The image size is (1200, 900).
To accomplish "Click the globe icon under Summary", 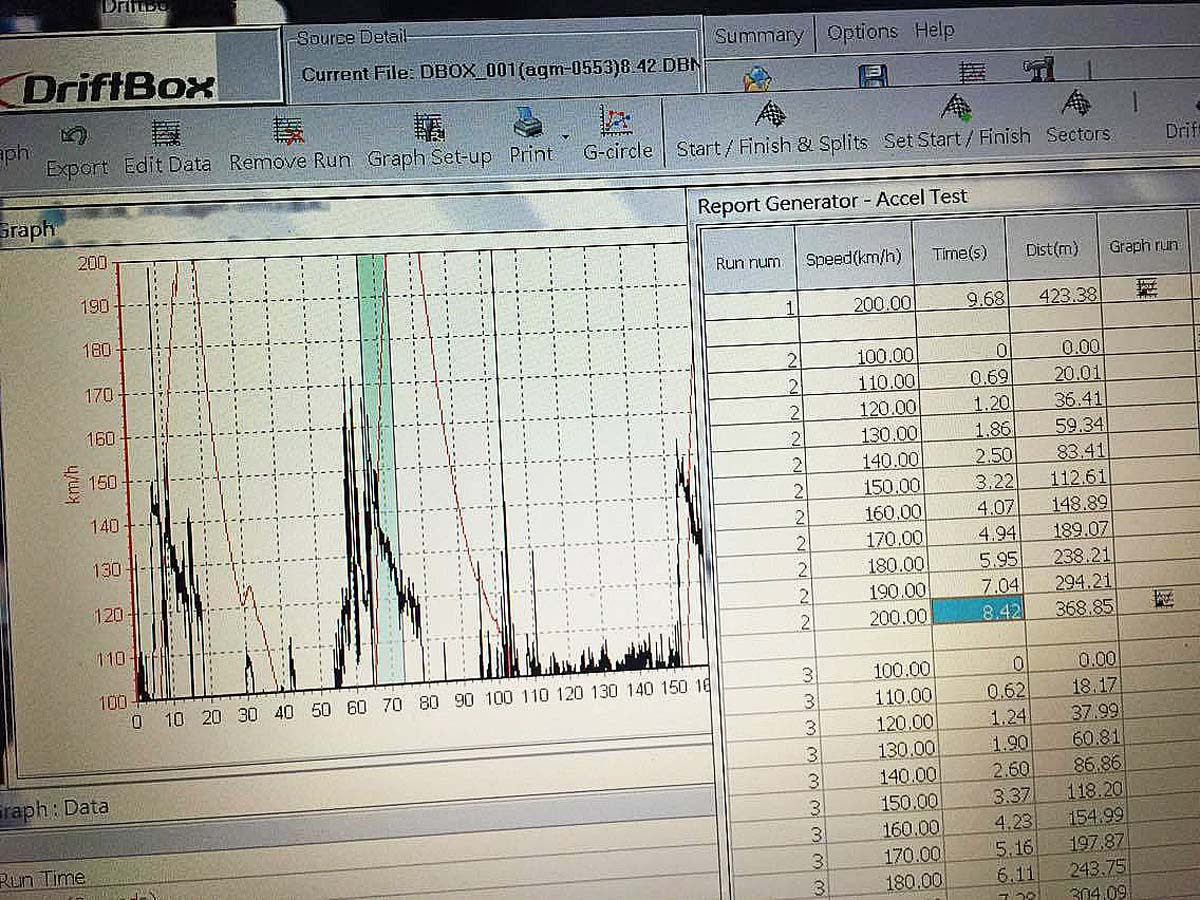I will (x=758, y=77).
